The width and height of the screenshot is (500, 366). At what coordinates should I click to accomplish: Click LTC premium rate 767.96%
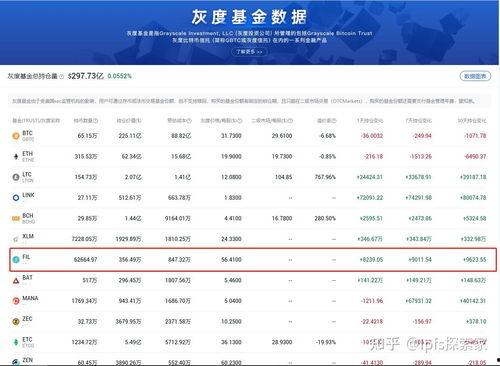click(325, 177)
